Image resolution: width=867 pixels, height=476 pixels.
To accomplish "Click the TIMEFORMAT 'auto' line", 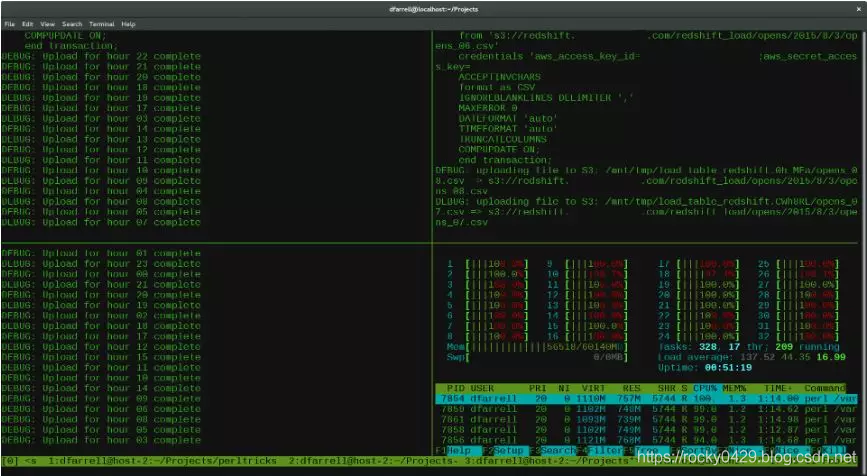I will (x=508, y=129).
